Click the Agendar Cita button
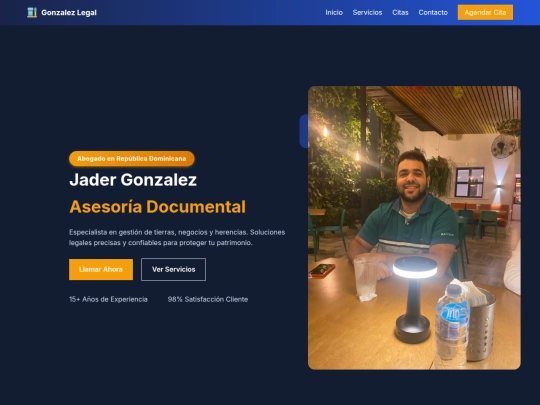This screenshot has width=540, height=405. pyautogui.click(x=485, y=12)
